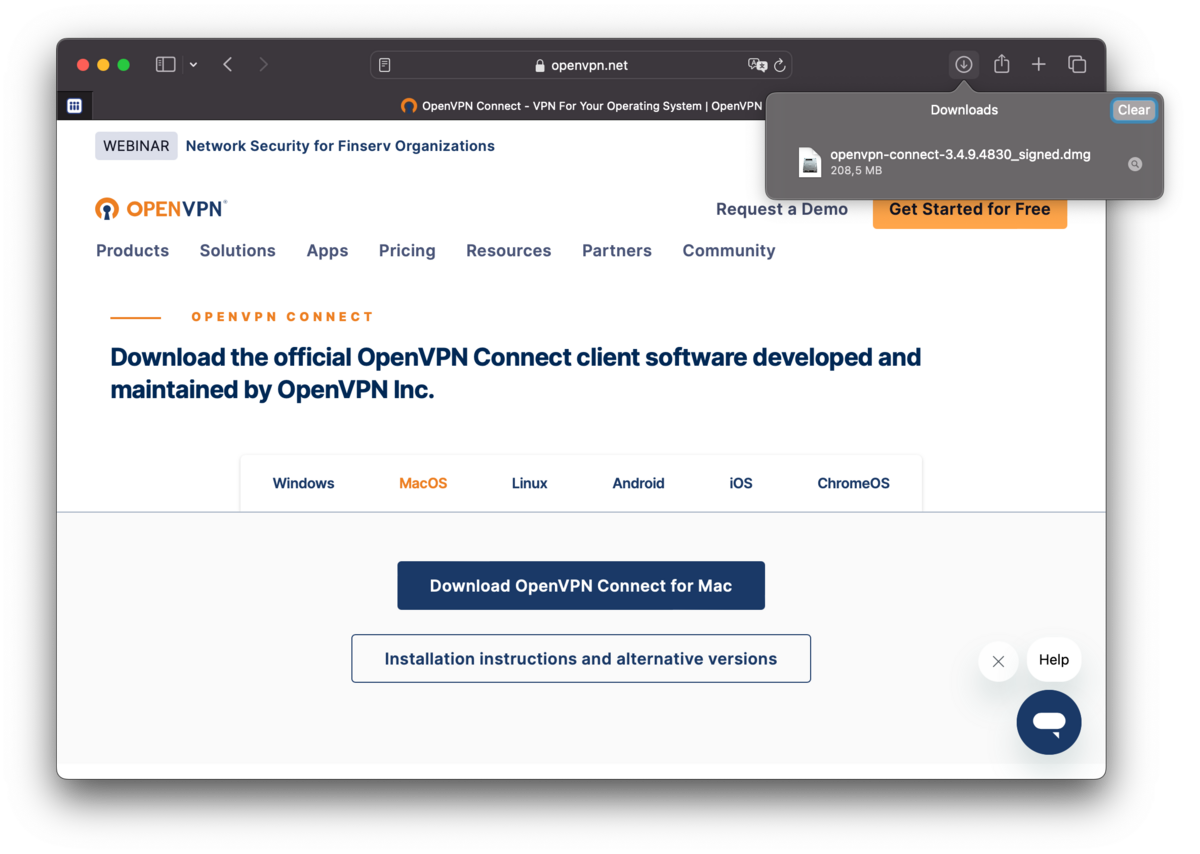Toggle the Downloads toolbar button
Viewport: 1200px width, 854px height.
tap(963, 65)
